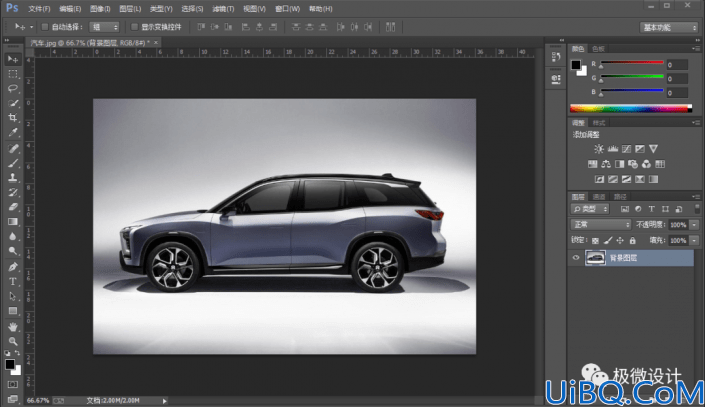Select the Eyedropper tool

click(13, 133)
